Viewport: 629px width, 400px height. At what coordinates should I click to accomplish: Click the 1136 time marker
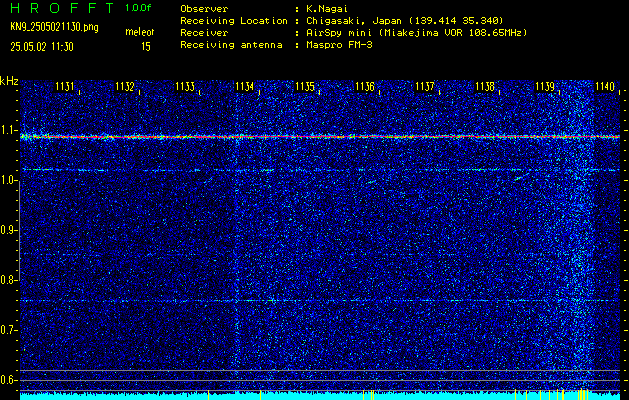[365, 86]
